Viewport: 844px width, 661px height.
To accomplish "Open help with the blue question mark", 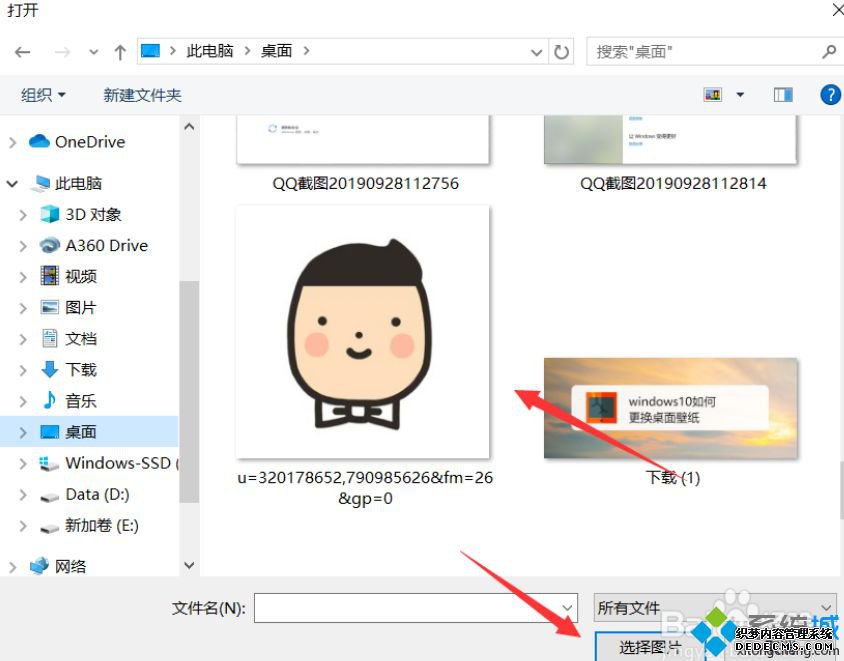I will [x=831, y=95].
